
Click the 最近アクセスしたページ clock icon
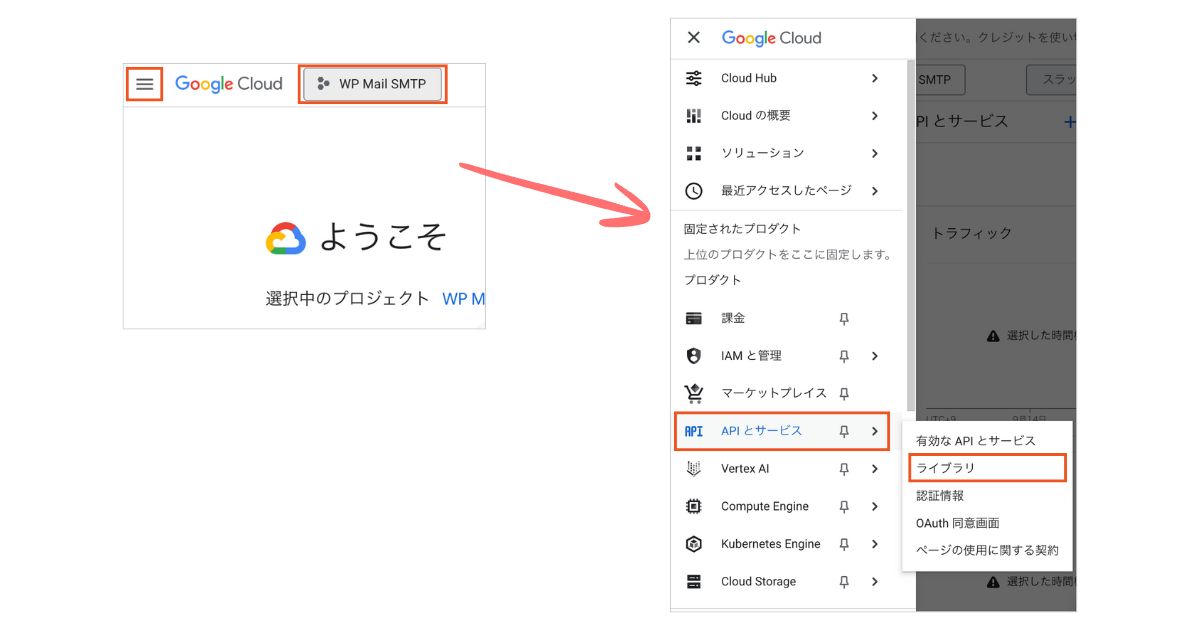693,191
